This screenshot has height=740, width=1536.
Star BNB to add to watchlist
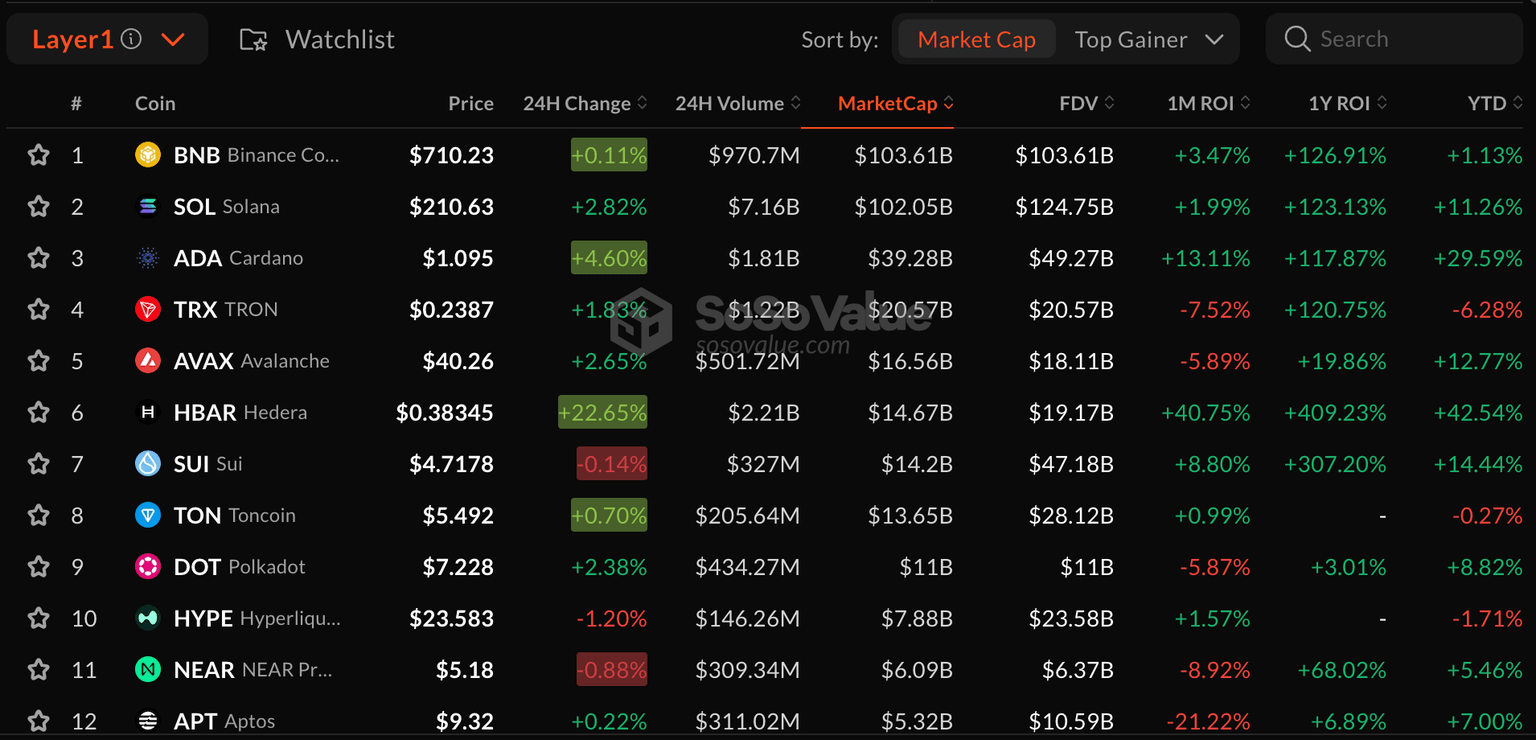click(38, 155)
